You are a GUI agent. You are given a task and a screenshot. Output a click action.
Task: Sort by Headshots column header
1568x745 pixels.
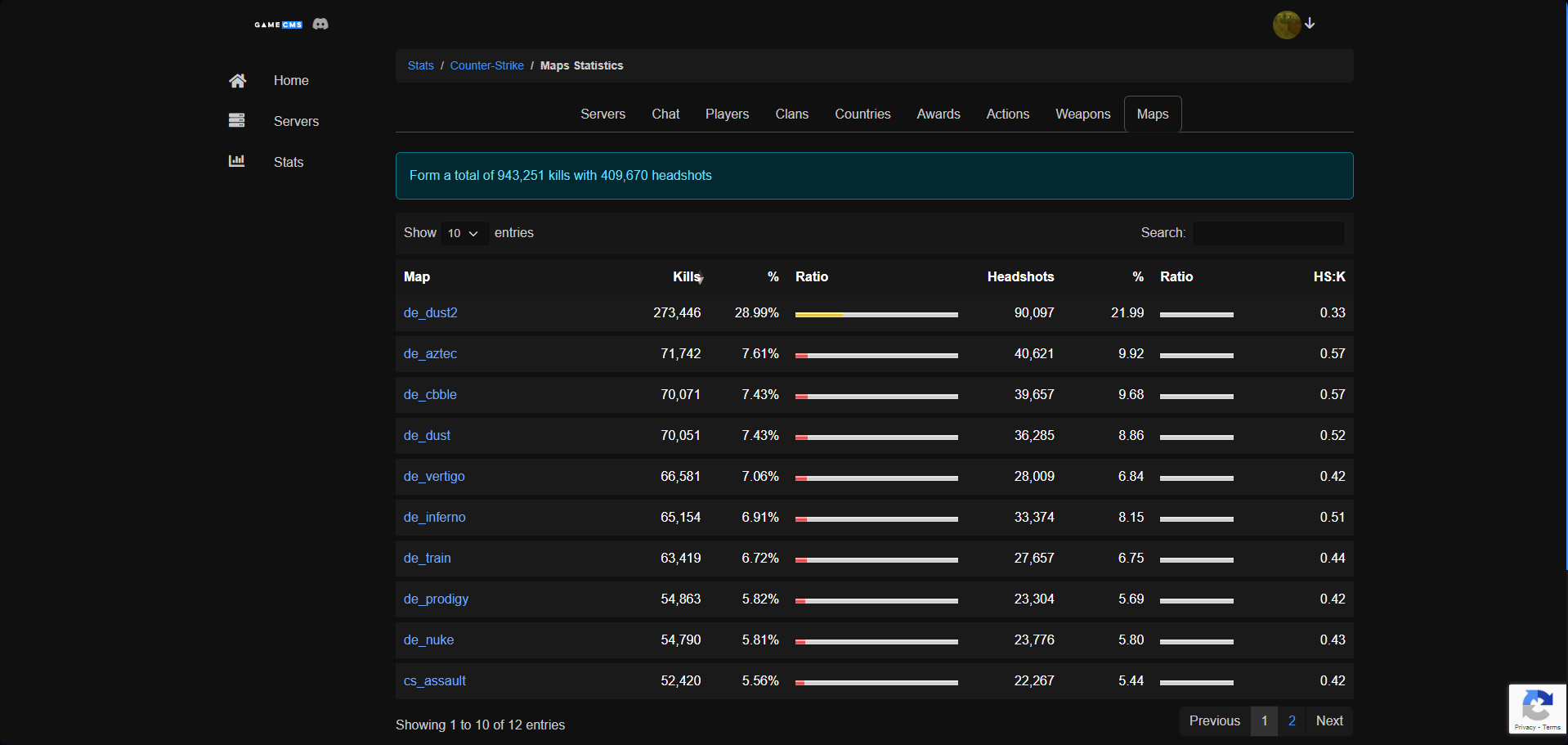click(x=1020, y=276)
